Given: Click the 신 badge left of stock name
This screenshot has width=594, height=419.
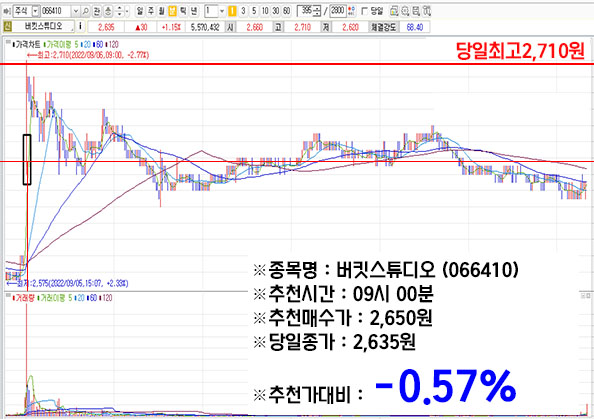Looking at the screenshot, I should click(x=8, y=27).
